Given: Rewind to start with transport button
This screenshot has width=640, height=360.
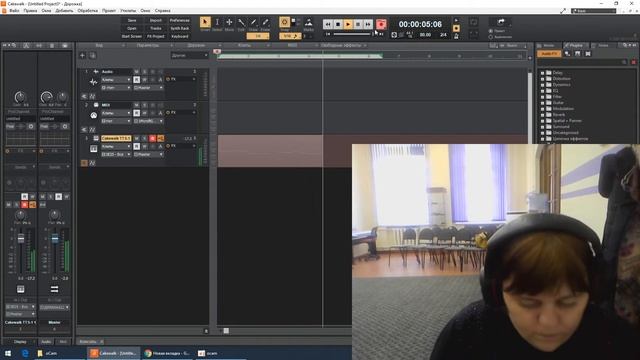Looking at the screenshot, I should coord(328,24).
